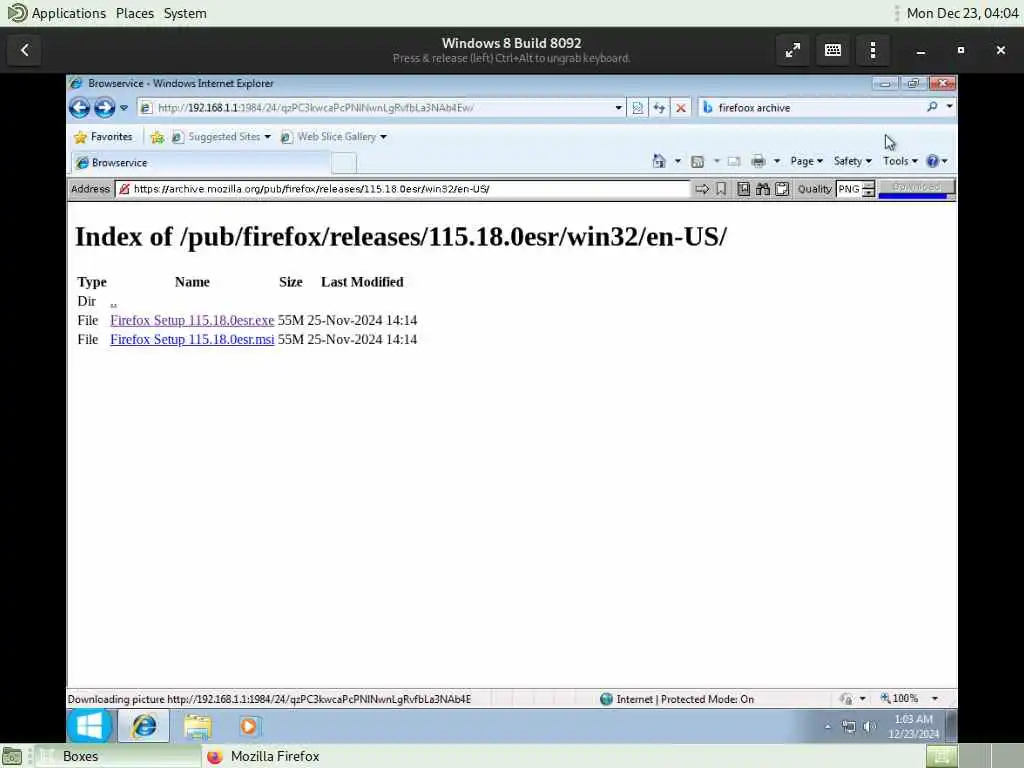Open Web Slice Gallery dropdown
This screenshot has width=1024, height=768.
click(x=333, y=136)
